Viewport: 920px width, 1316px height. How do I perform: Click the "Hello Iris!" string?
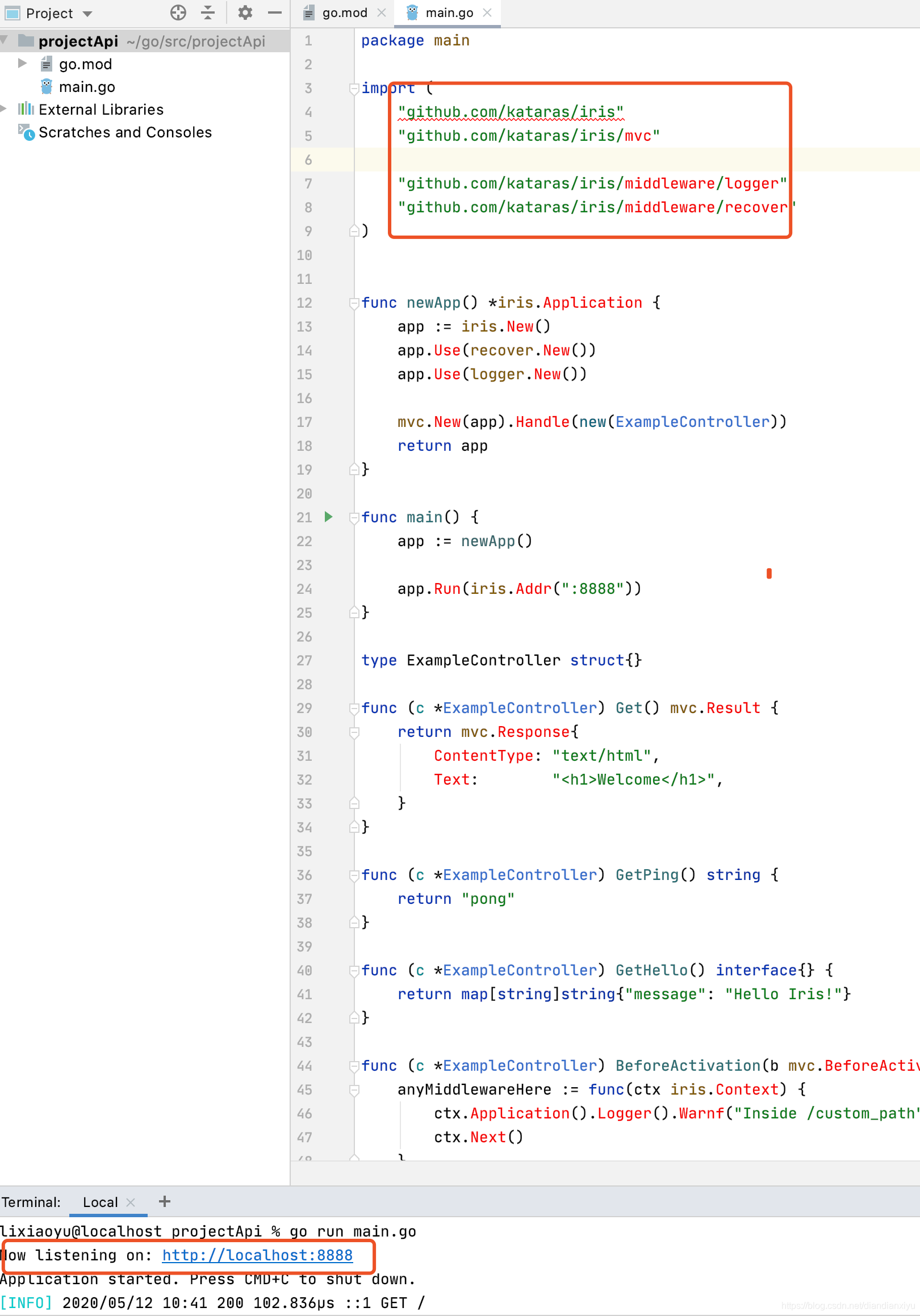tap(783, 994)
